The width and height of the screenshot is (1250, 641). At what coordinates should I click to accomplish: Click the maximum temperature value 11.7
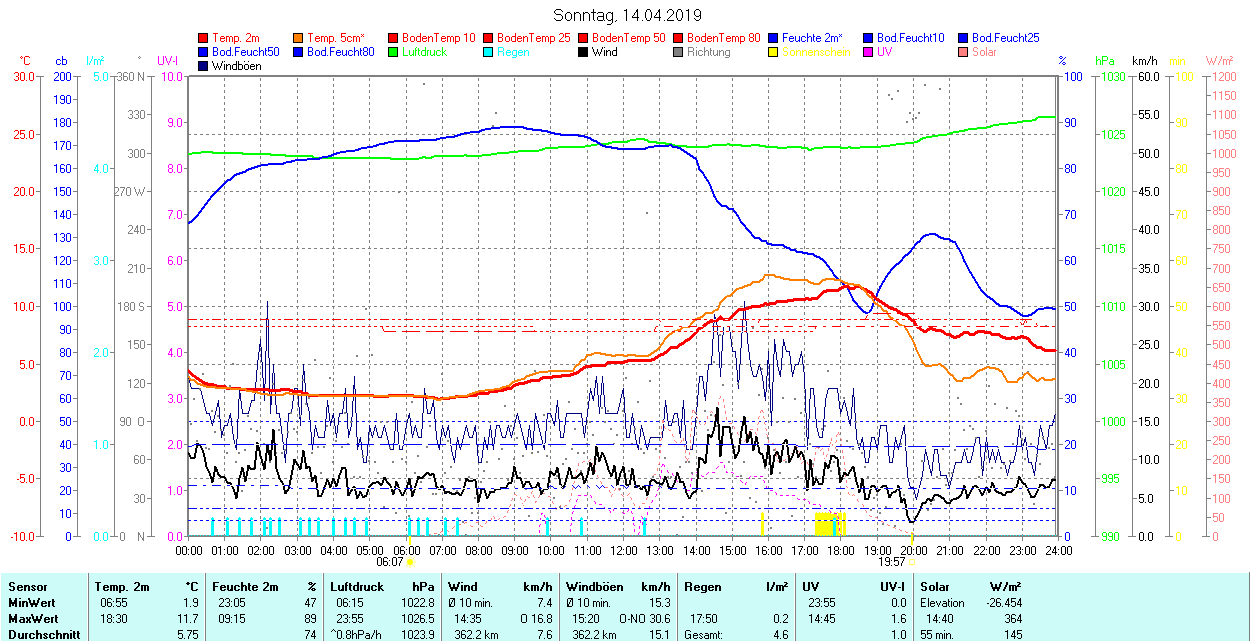point(189,619)
